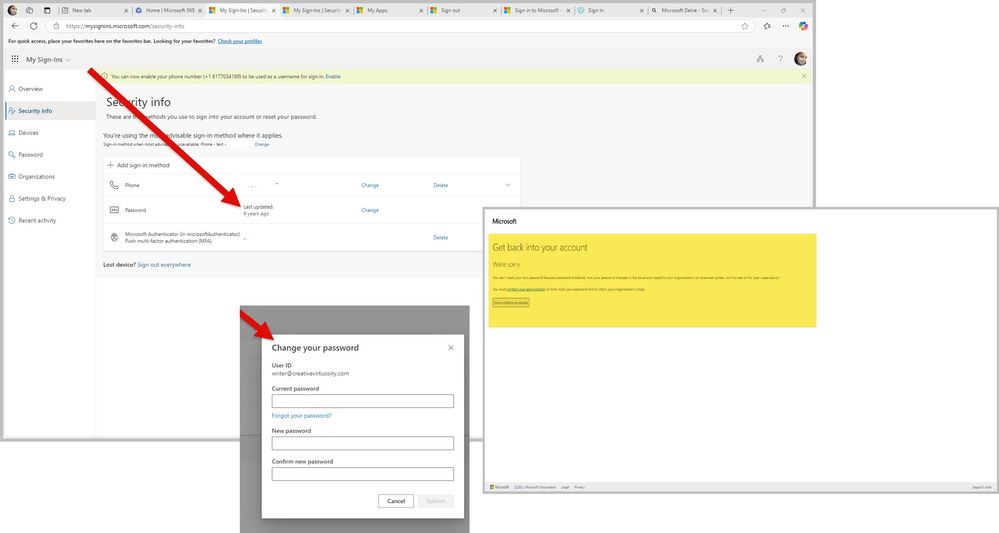Open the app launcher waffle grid

click(x=15, y=59)
